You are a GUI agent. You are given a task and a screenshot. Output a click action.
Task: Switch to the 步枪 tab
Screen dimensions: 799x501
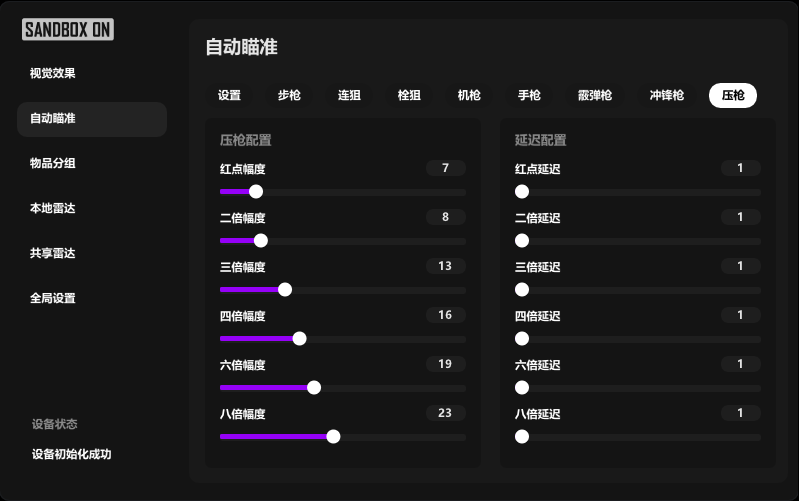[289, 95]
